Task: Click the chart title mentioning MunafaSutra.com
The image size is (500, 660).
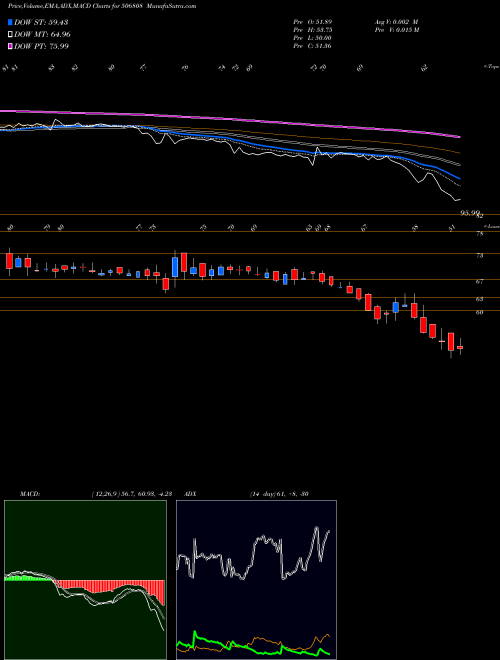Action: click(102, 6)
